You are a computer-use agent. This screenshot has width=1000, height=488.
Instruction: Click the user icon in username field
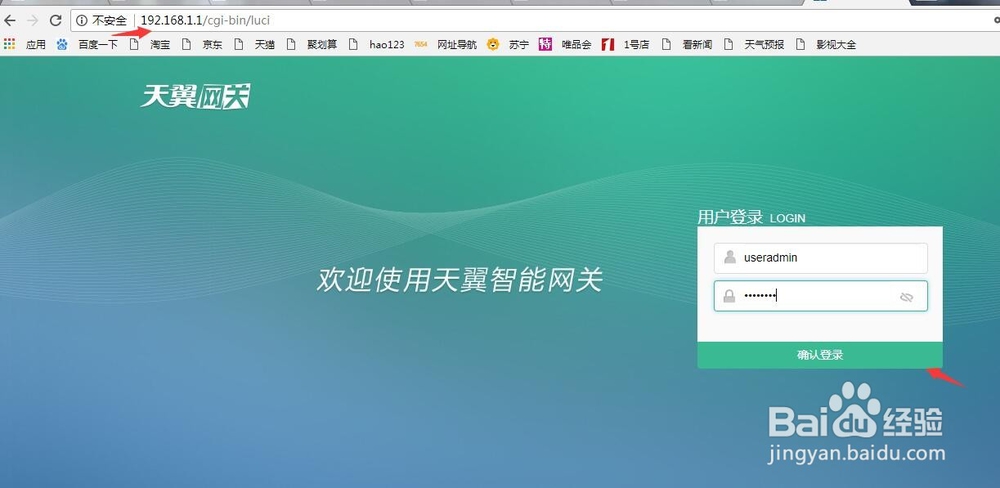click(730, 258)
